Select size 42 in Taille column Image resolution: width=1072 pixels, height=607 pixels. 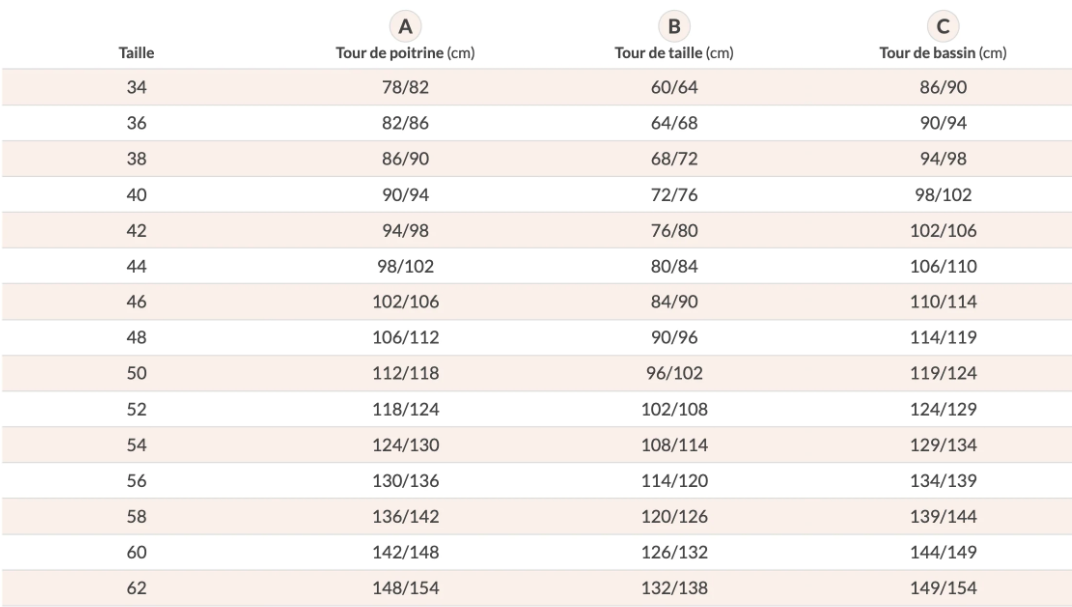[137, 231]
